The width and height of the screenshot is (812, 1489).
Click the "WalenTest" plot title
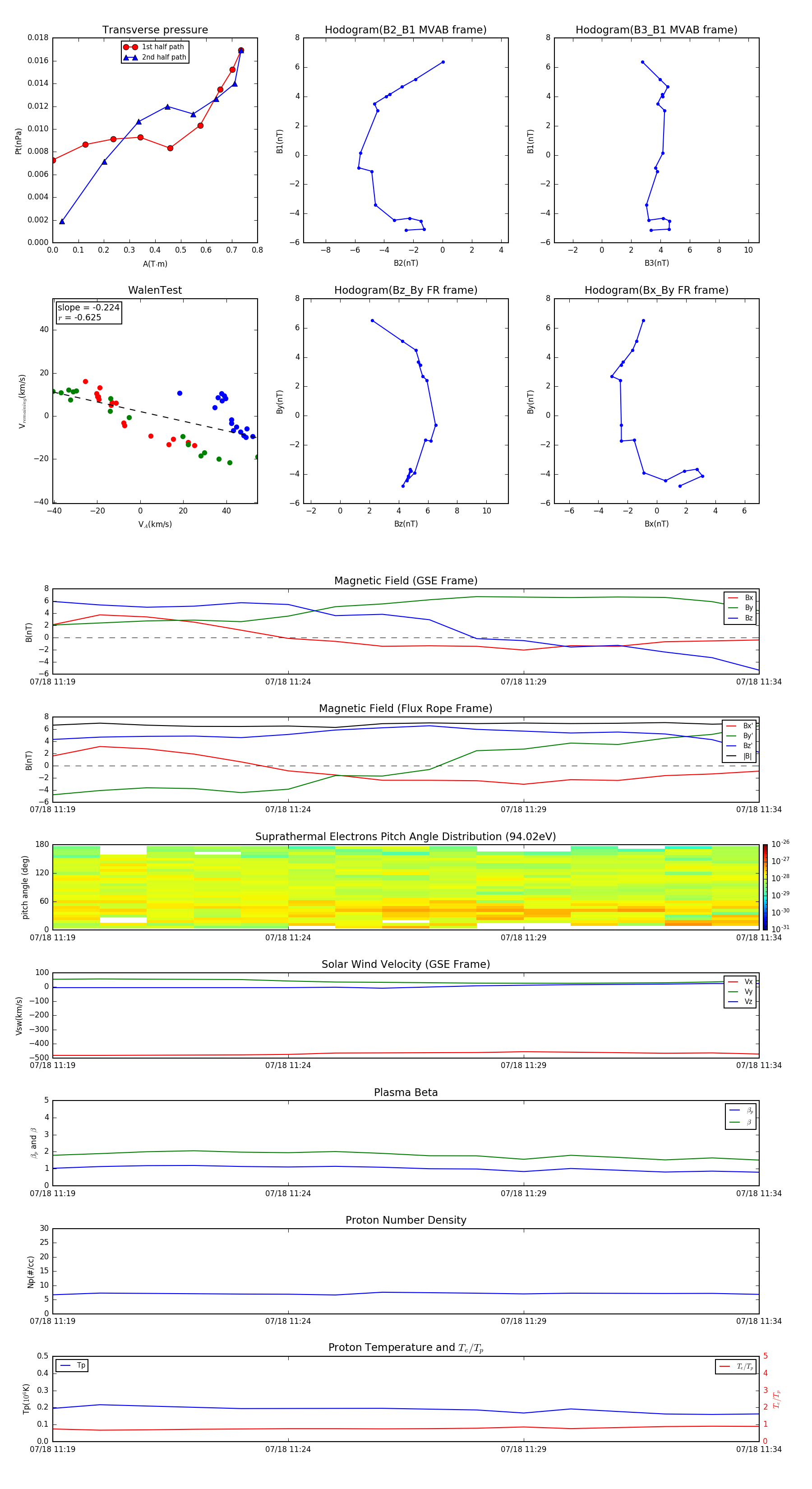(x=155, y=290)
